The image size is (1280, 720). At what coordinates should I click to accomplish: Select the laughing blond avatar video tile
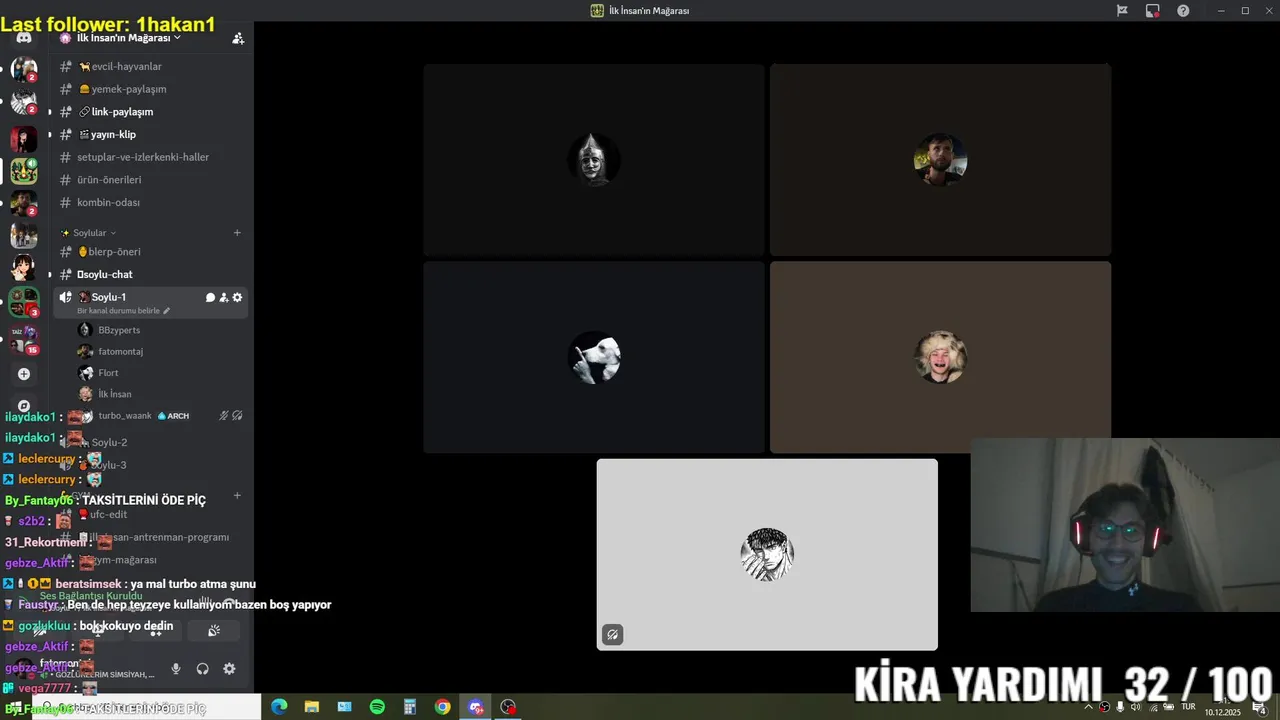[940, 357]
